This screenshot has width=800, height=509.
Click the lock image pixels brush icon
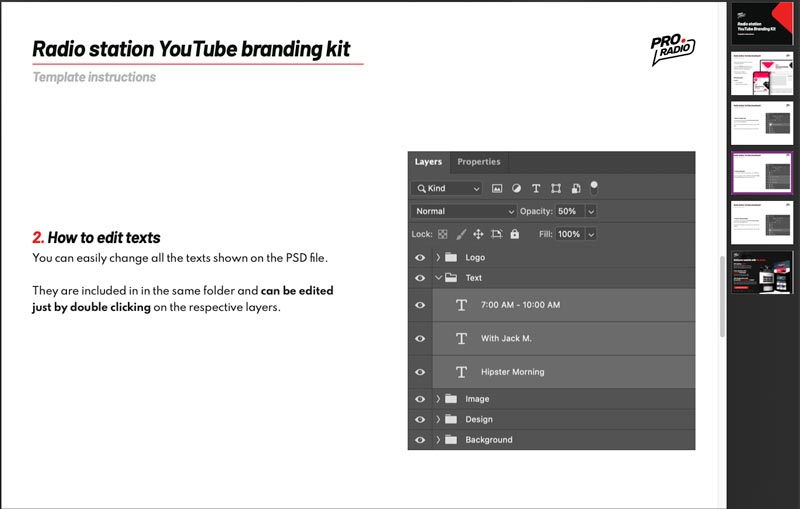461,234
